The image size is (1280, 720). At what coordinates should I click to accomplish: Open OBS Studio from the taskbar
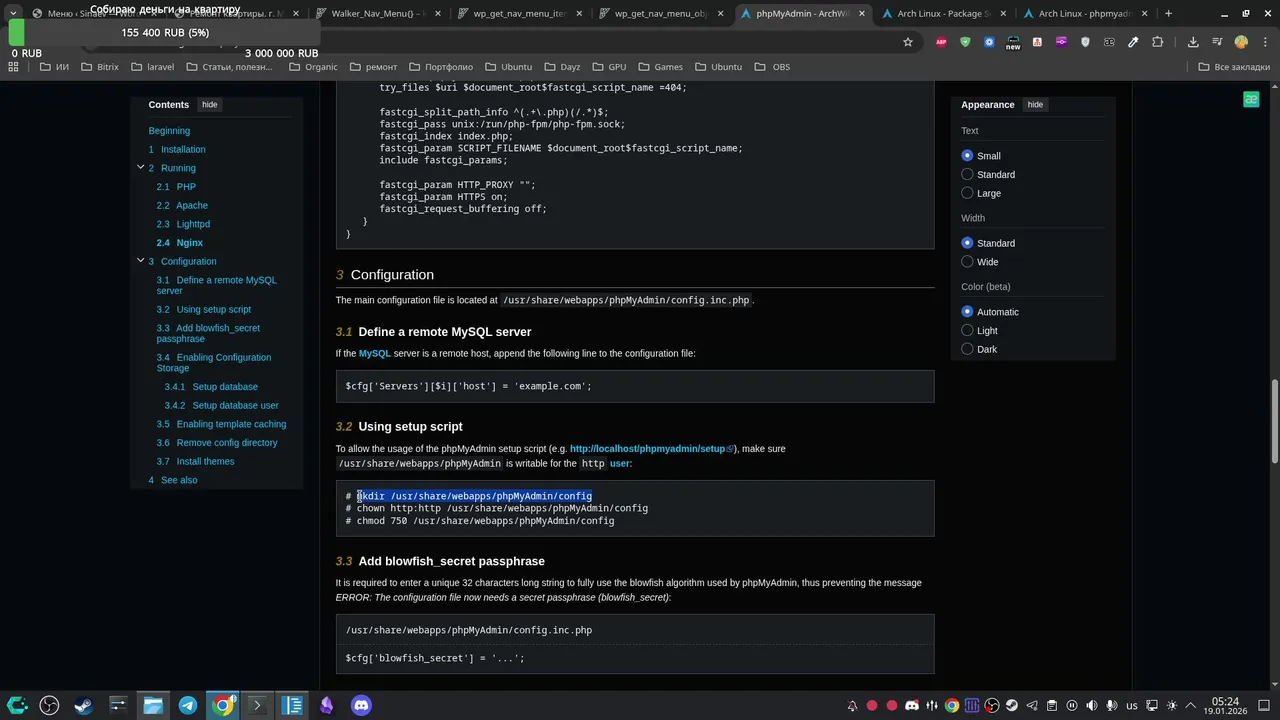pyautogui.click(x=49, y=705)
